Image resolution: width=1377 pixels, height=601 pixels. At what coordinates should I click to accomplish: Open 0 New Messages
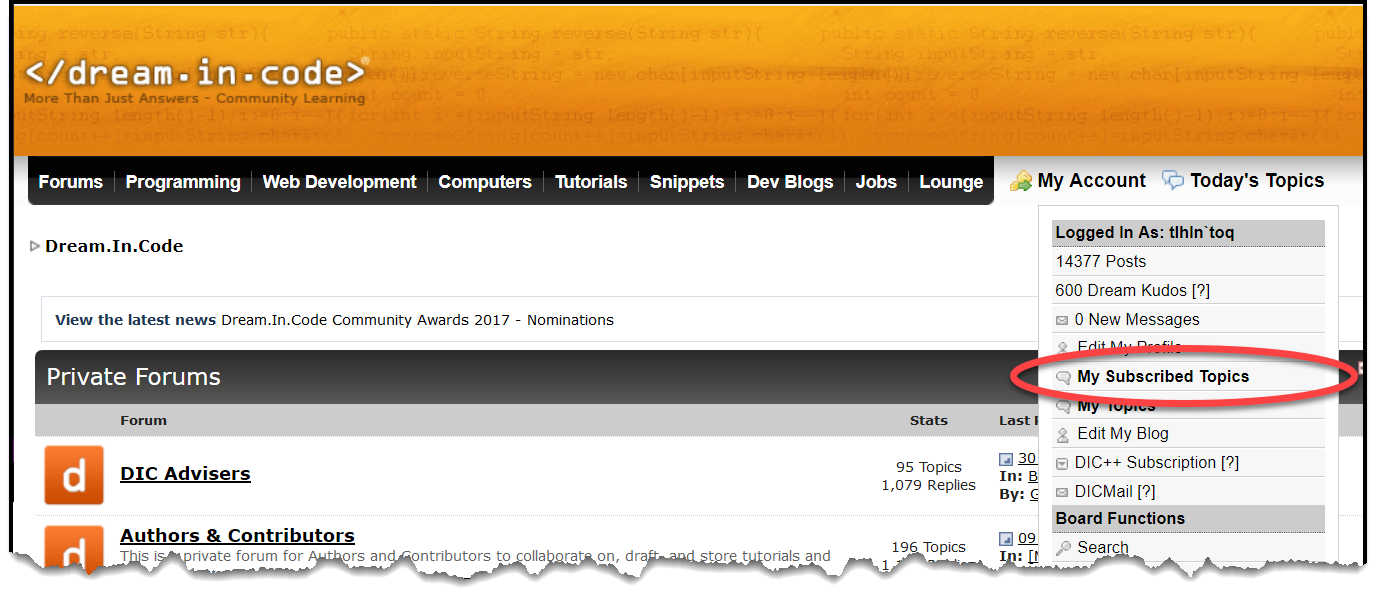[1137, 320]
